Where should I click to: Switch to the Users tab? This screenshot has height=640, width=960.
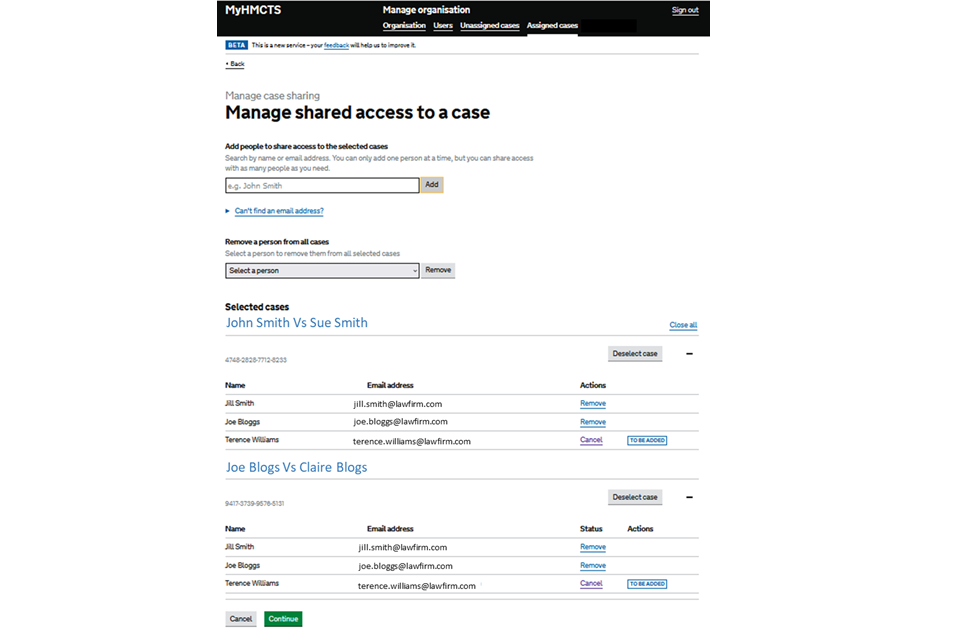click(x=443, y=25)
